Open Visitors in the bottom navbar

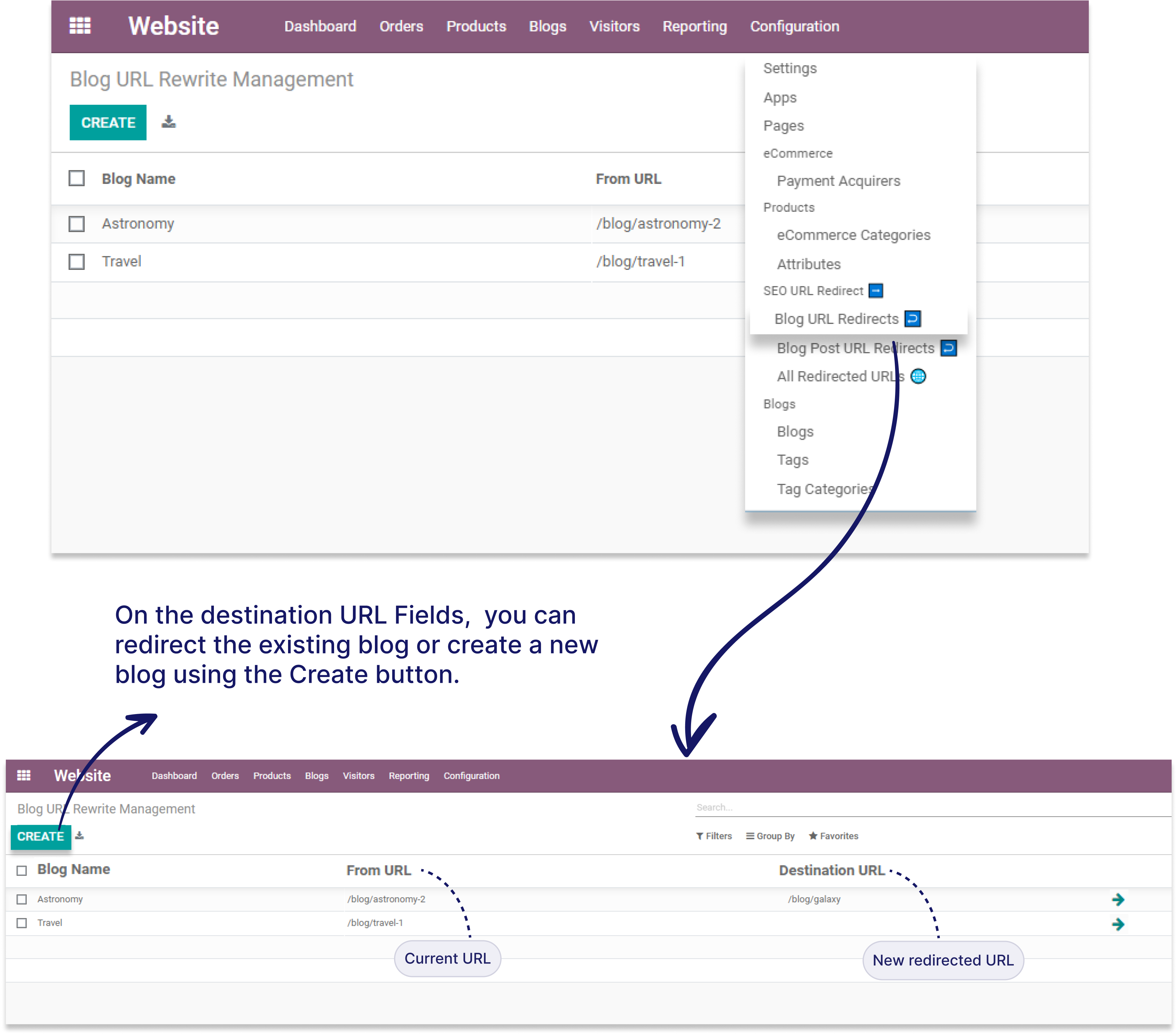point(359,776)
